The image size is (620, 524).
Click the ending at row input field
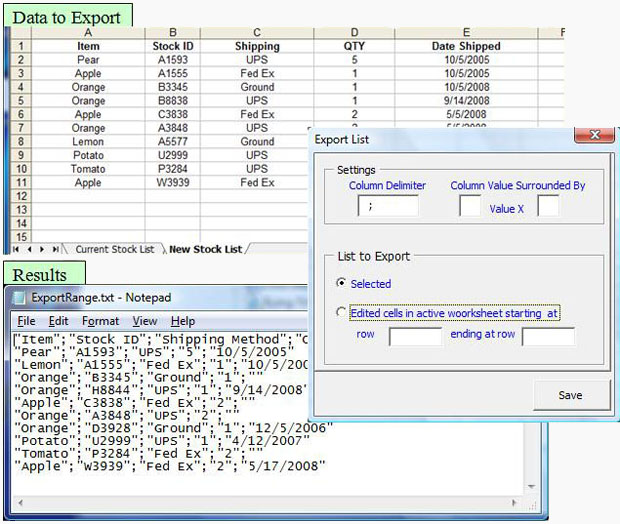(548, 336)
